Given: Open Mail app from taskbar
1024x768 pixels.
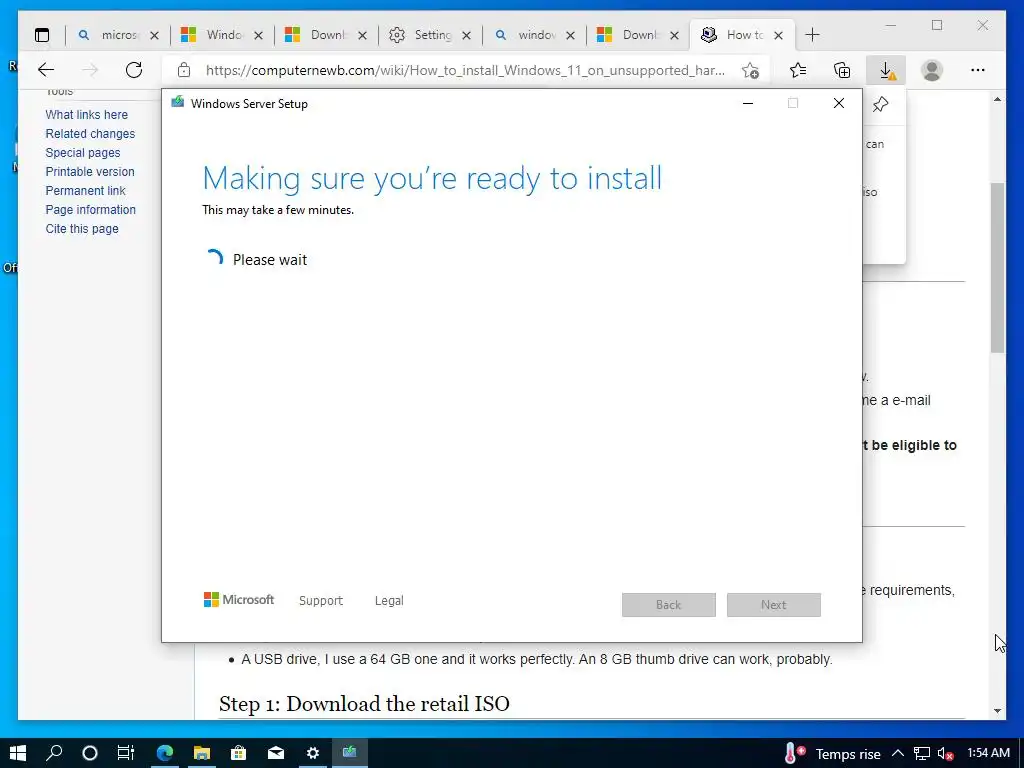Looking at the screenshot, I should pyautogui.click(x=276, y=753).
